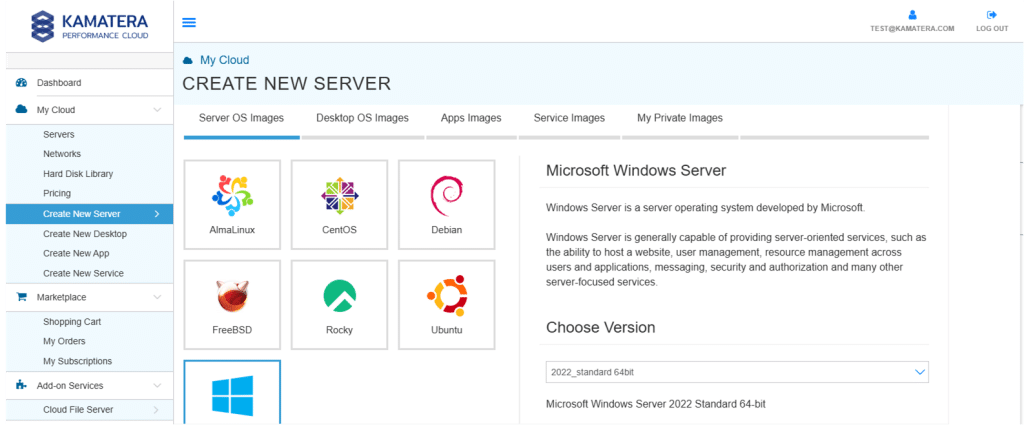Open the Service Images tab
Screen dimensions: 1024x425
pyautogui.click(x=569, y=118)
